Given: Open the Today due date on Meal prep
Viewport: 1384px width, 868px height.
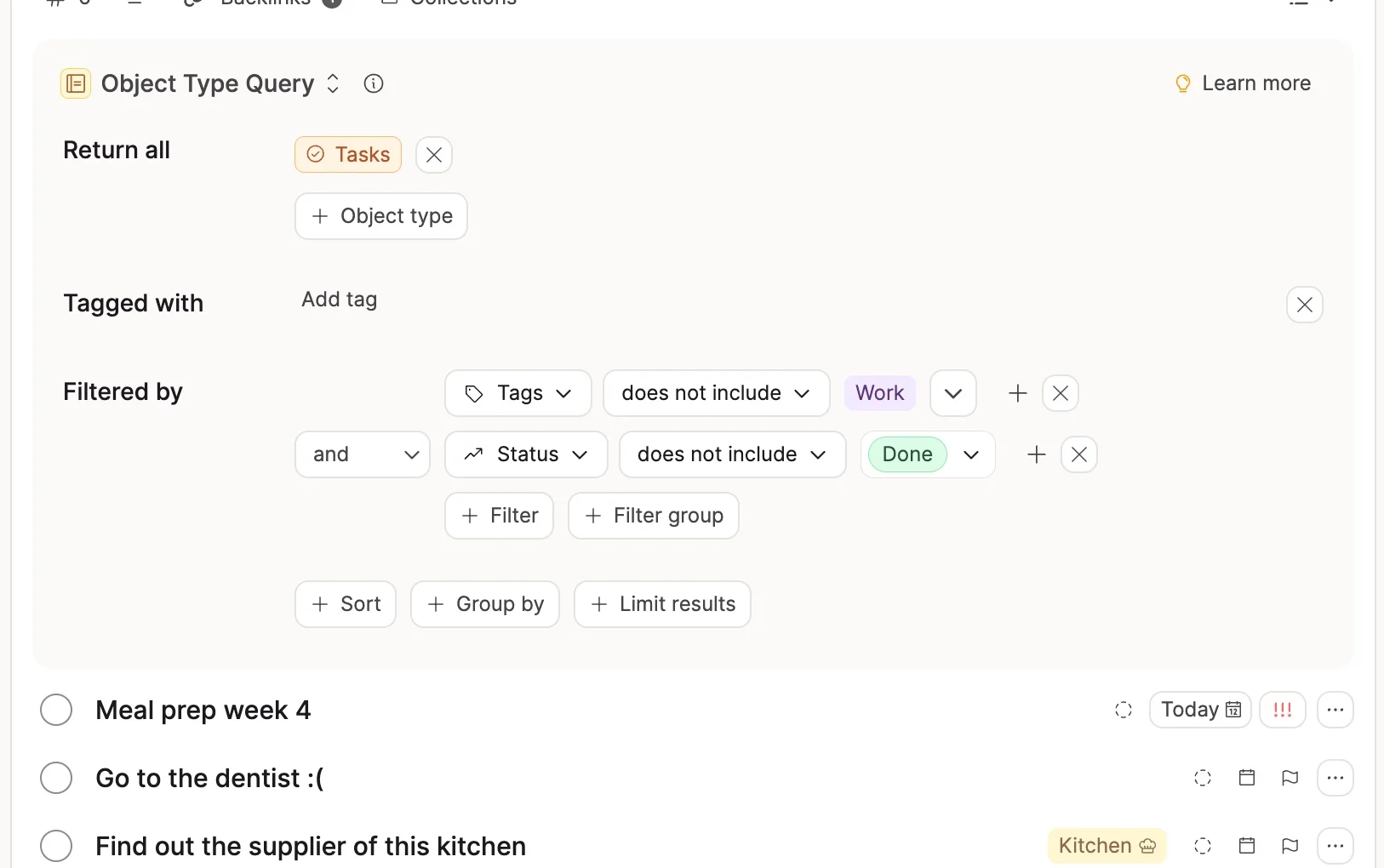Looking at the screenshot, I should [1200, 710].
